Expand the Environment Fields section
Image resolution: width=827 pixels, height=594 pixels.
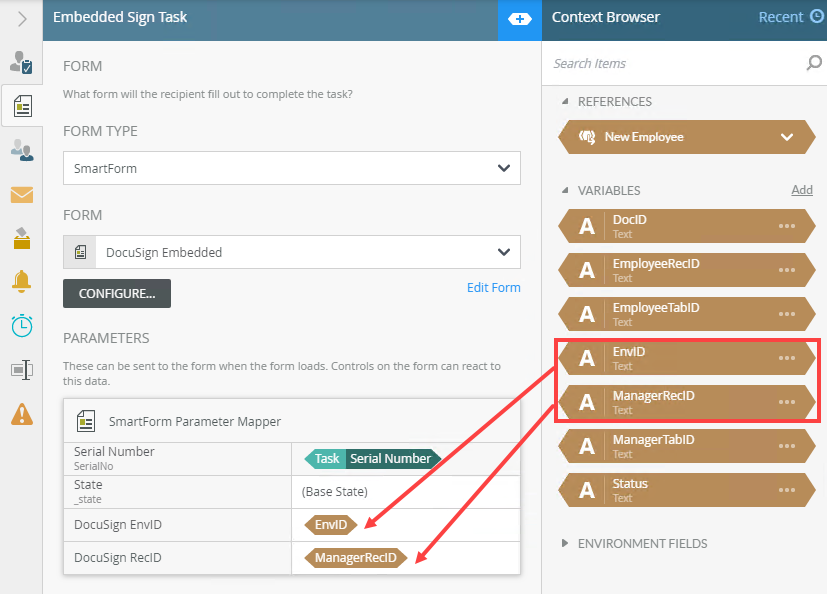642,544
